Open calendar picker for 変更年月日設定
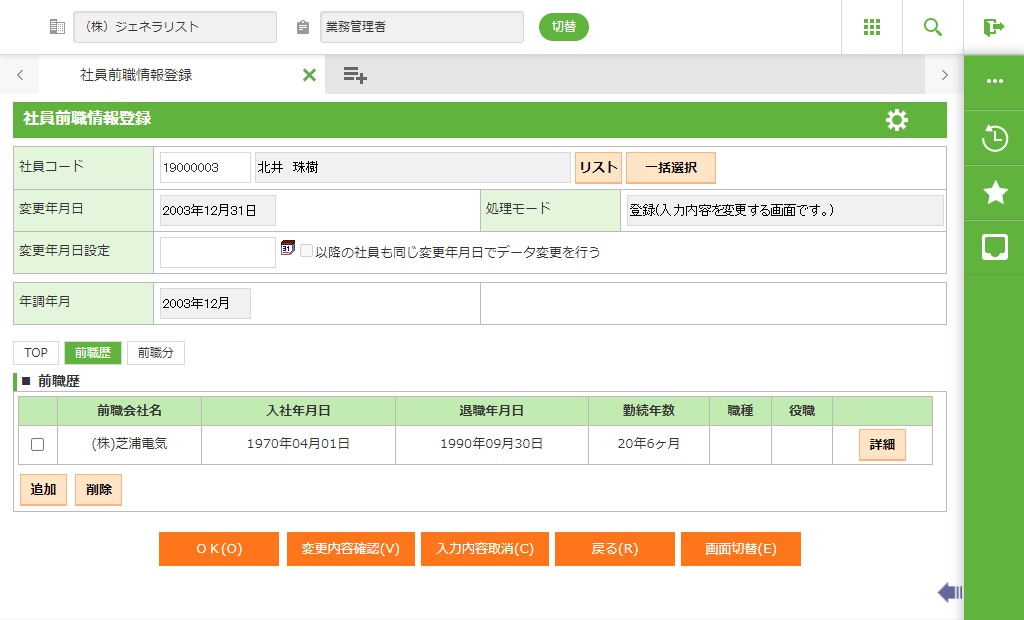The image size is (1024, 620). point(288,248)
